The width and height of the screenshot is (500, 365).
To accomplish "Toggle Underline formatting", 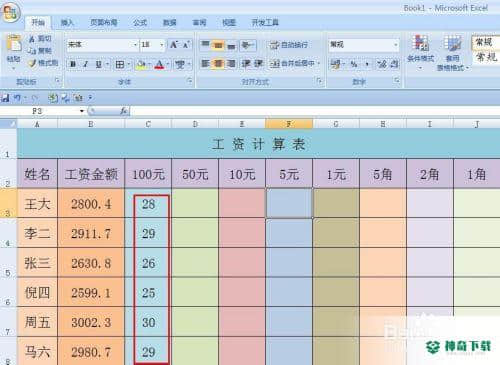I will 99,64.
